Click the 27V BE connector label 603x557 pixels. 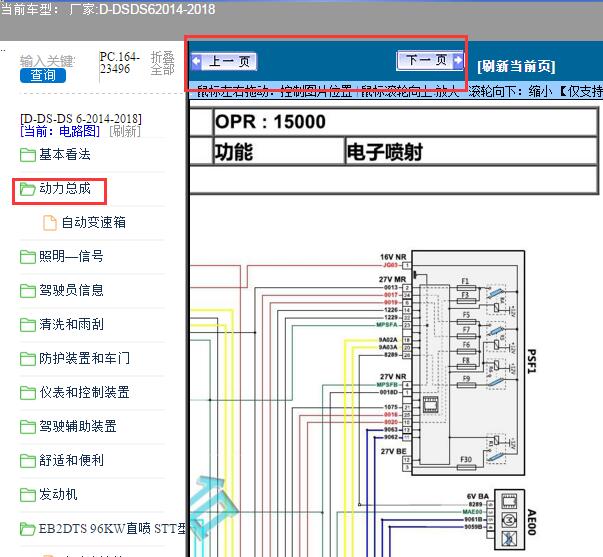click(393, 451)
